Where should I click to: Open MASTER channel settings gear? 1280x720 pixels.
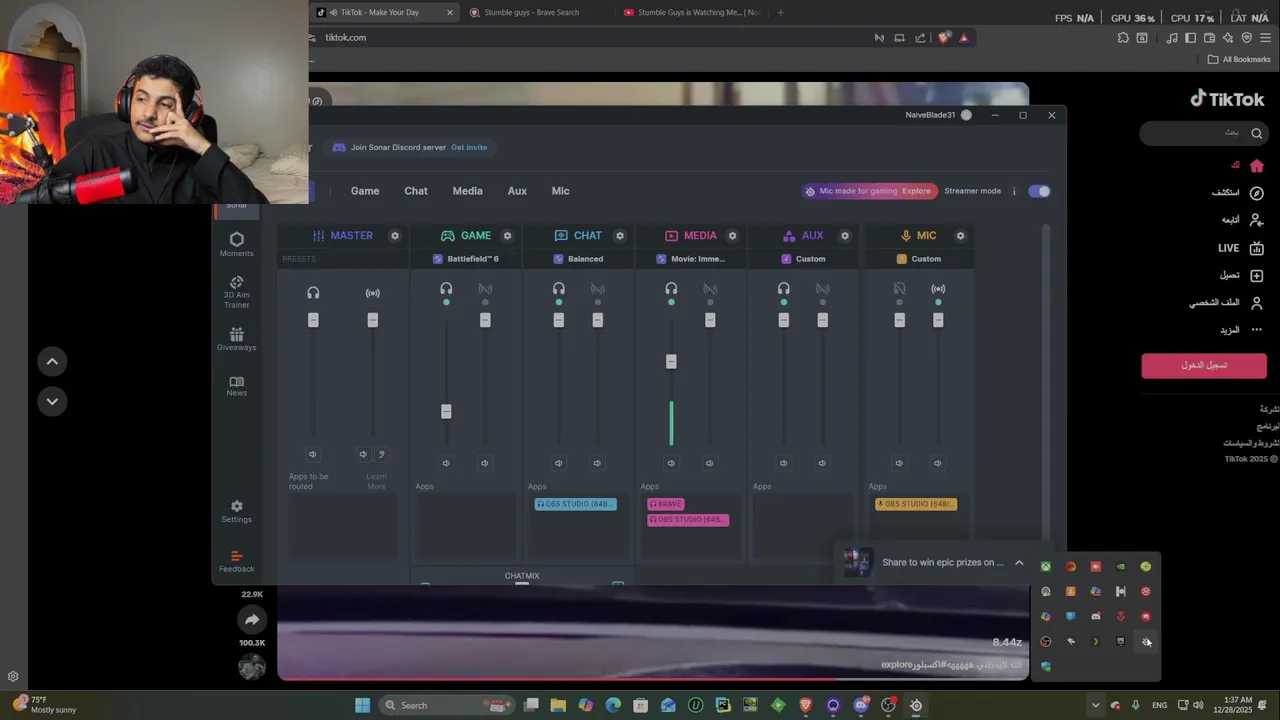[x=395, y=236]
